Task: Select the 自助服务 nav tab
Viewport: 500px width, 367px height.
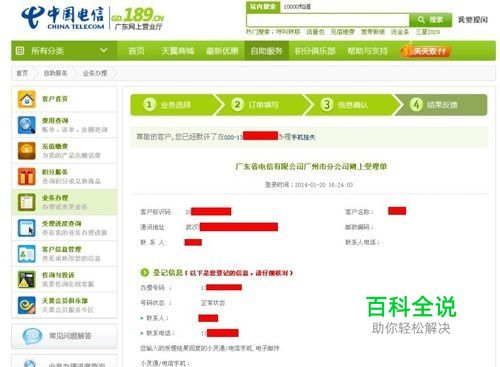Action: 267,51
